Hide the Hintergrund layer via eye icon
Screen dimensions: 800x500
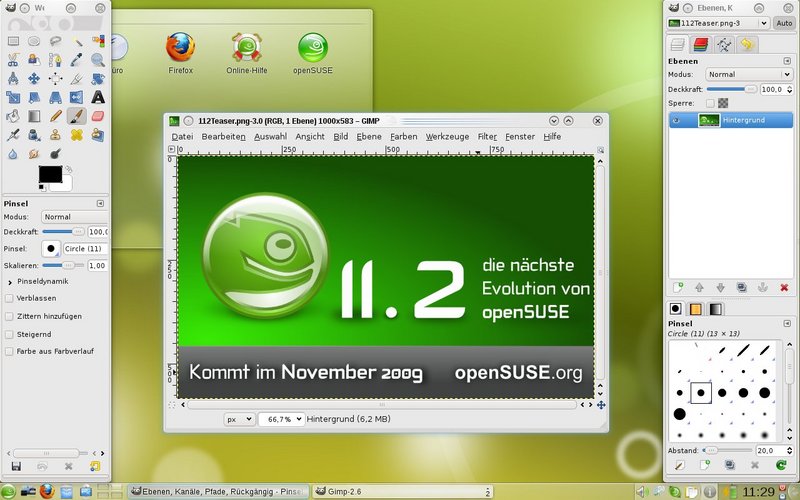677,120
